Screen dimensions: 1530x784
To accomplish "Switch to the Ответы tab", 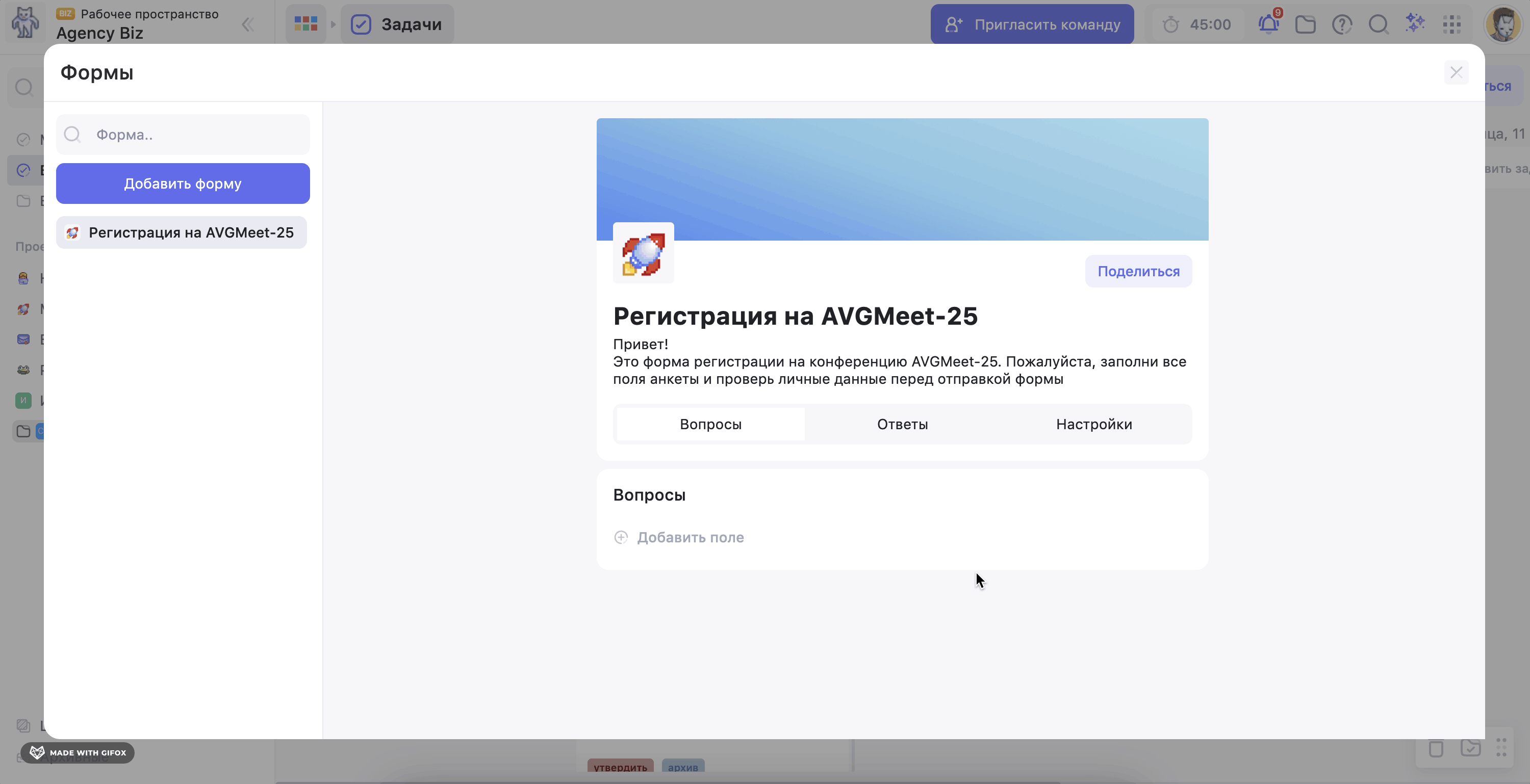I will 902,424.
